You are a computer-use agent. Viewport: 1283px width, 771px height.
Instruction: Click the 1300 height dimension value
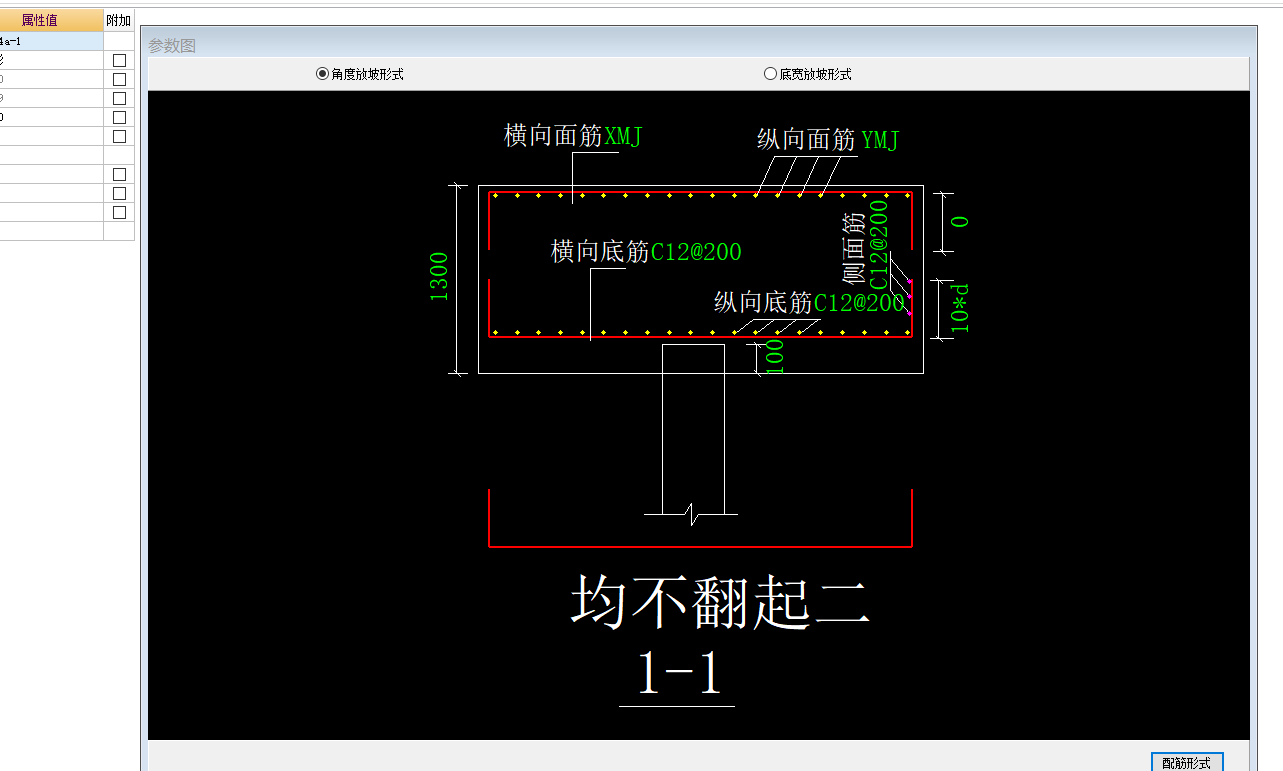point(438,277)
